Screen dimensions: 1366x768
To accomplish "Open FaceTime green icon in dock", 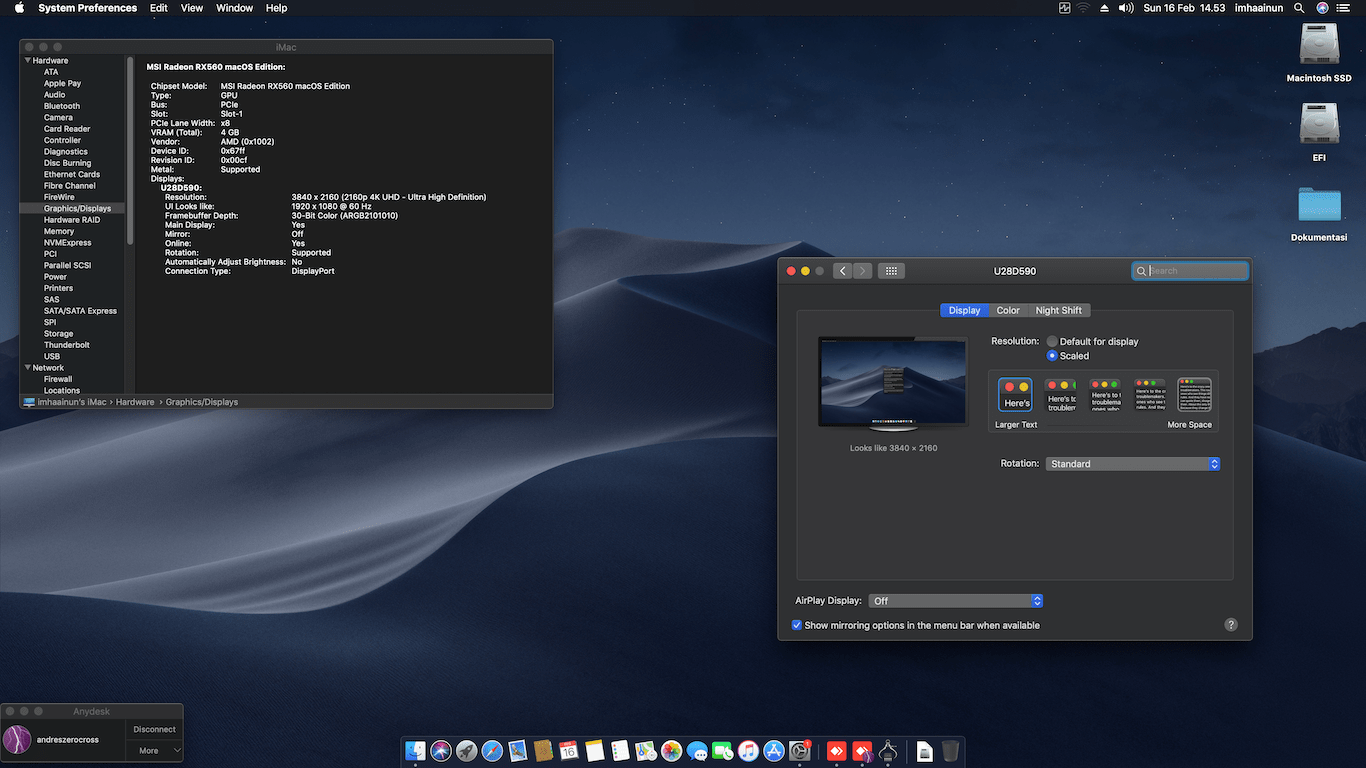I will (x=723, y=751).
